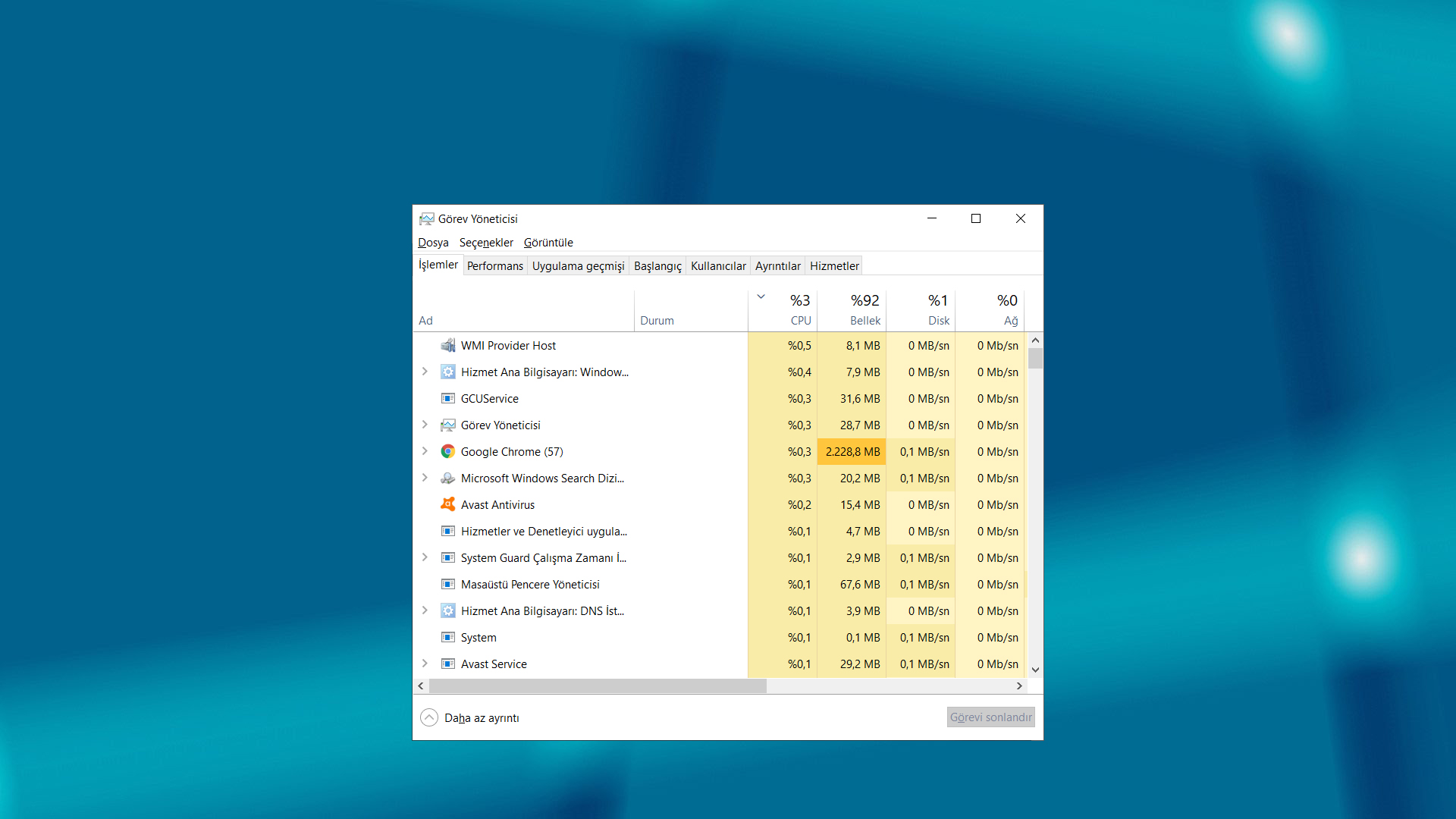Click the 67,6 MB memory value
1456x819 pixels.
click(860, 585)
